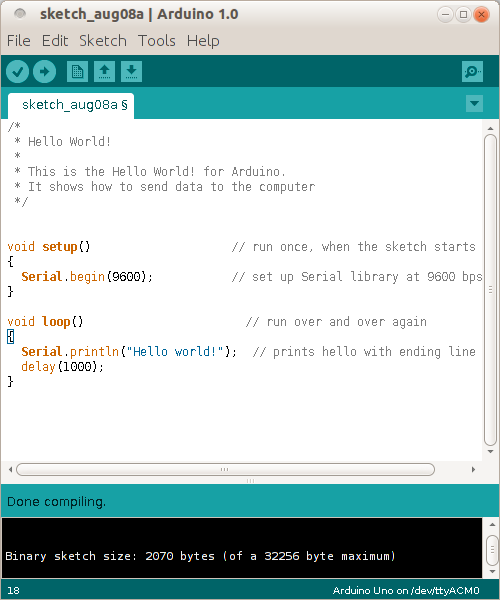Viewport: 500px width, 600px height.
Task: Click the highlighted opening brace of loop
Action: (10, 337)
